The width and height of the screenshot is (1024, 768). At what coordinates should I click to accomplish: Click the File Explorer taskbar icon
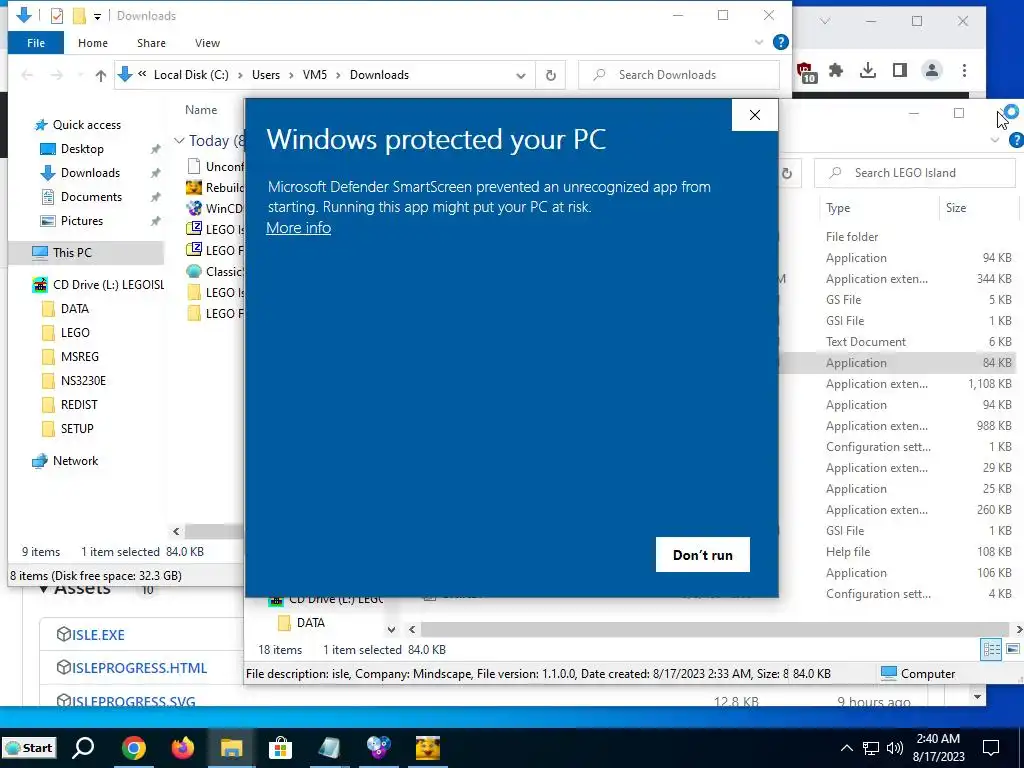tap(231, 748)
